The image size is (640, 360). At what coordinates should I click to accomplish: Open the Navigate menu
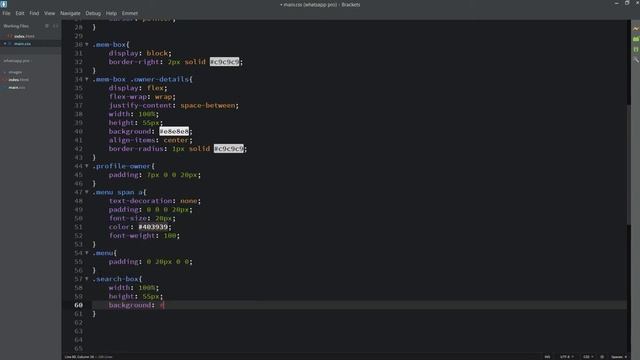[70, 13]
